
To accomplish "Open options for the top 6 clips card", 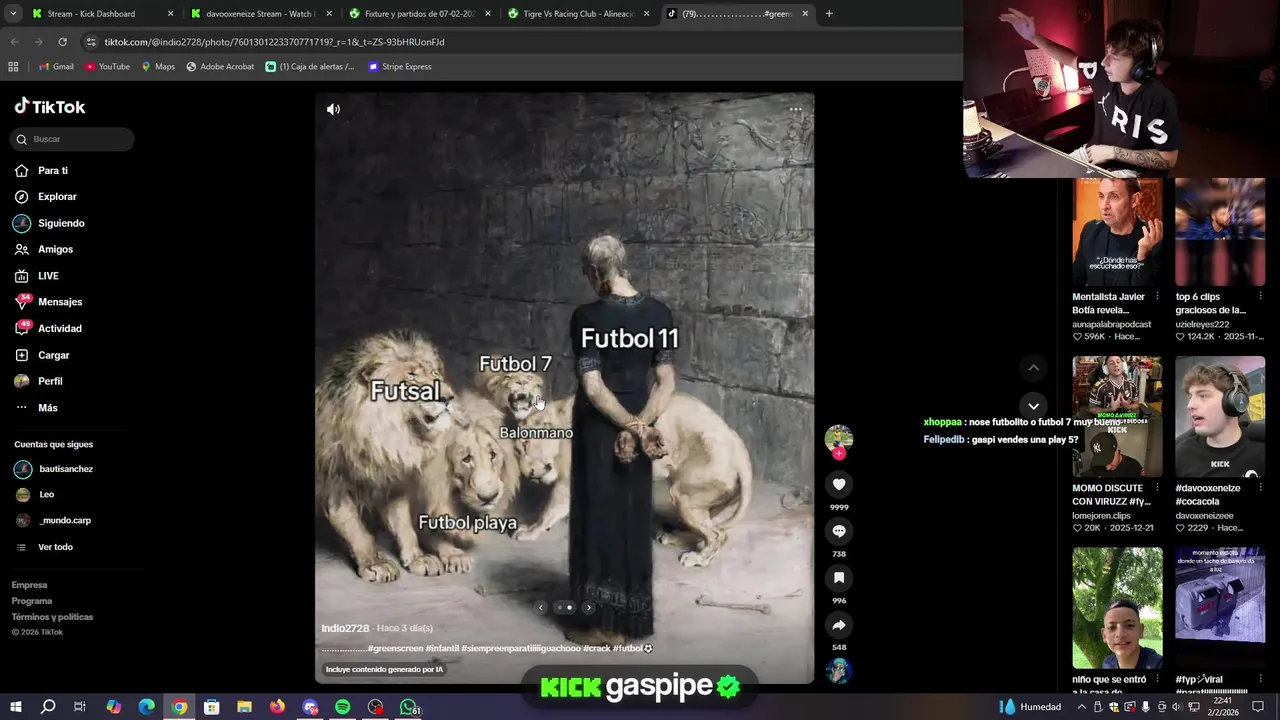I will coord(1260,297).
